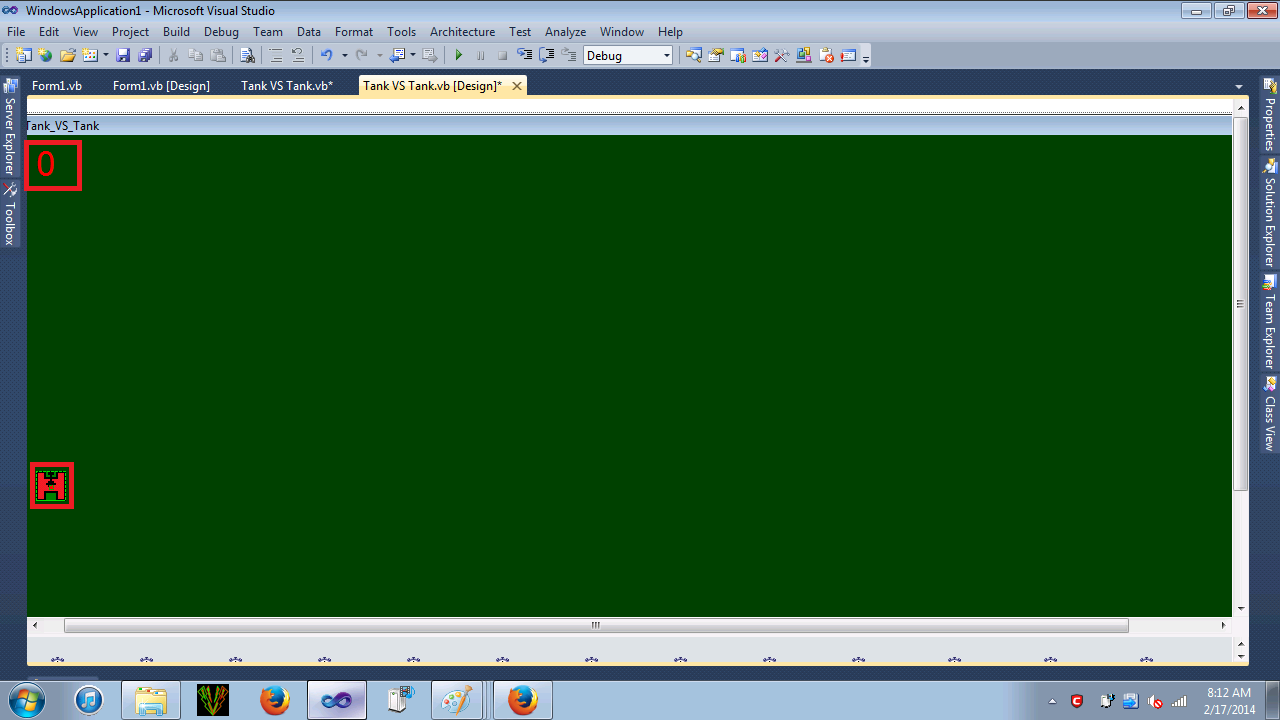Screen dimensions: 1280x720
Task: Click the Cut scissors icon
Action: pos(173,56)
